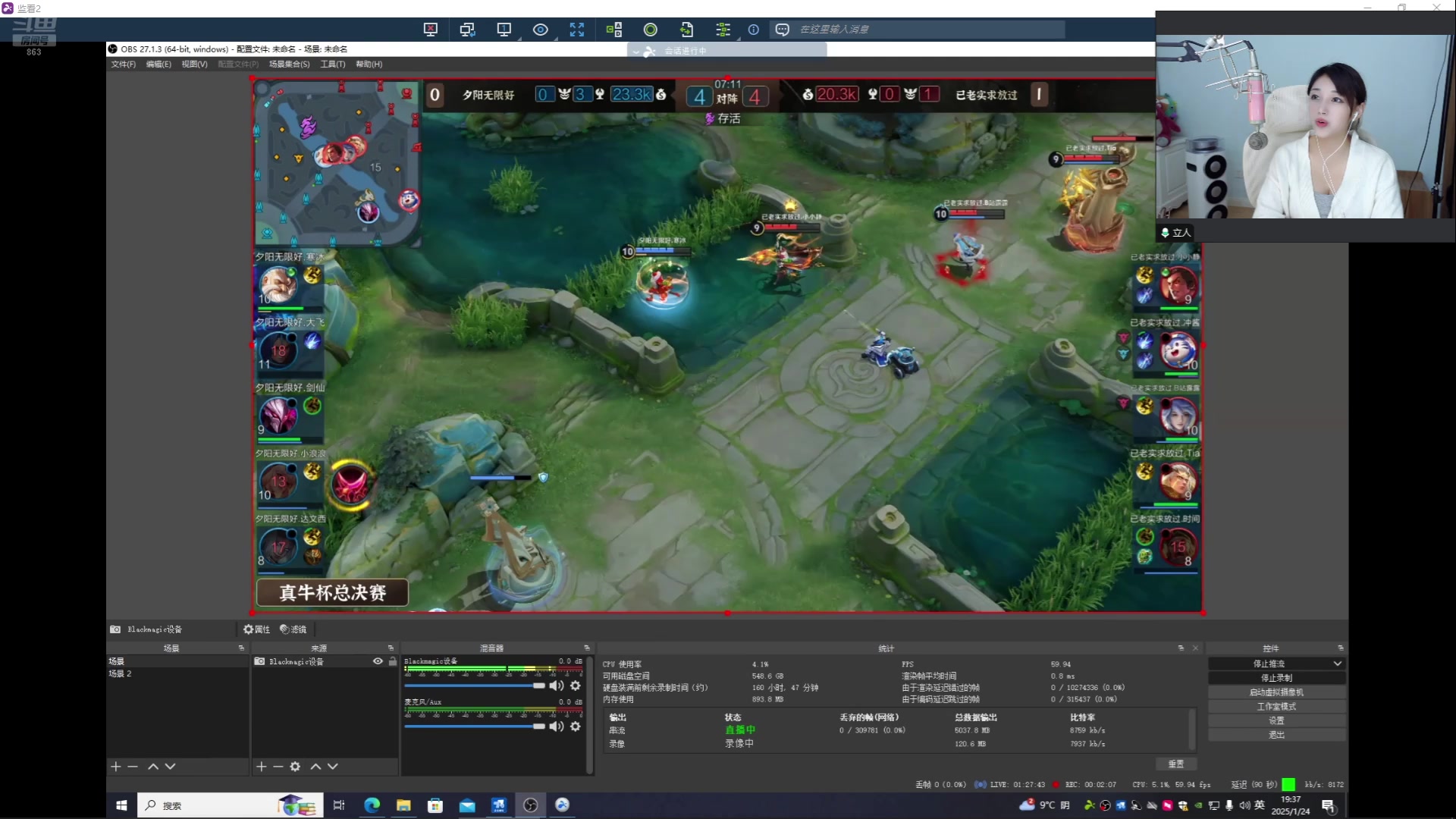Click the Ctrl+Alt+Del key icon
1456x819 pixels.
point(614,30)
